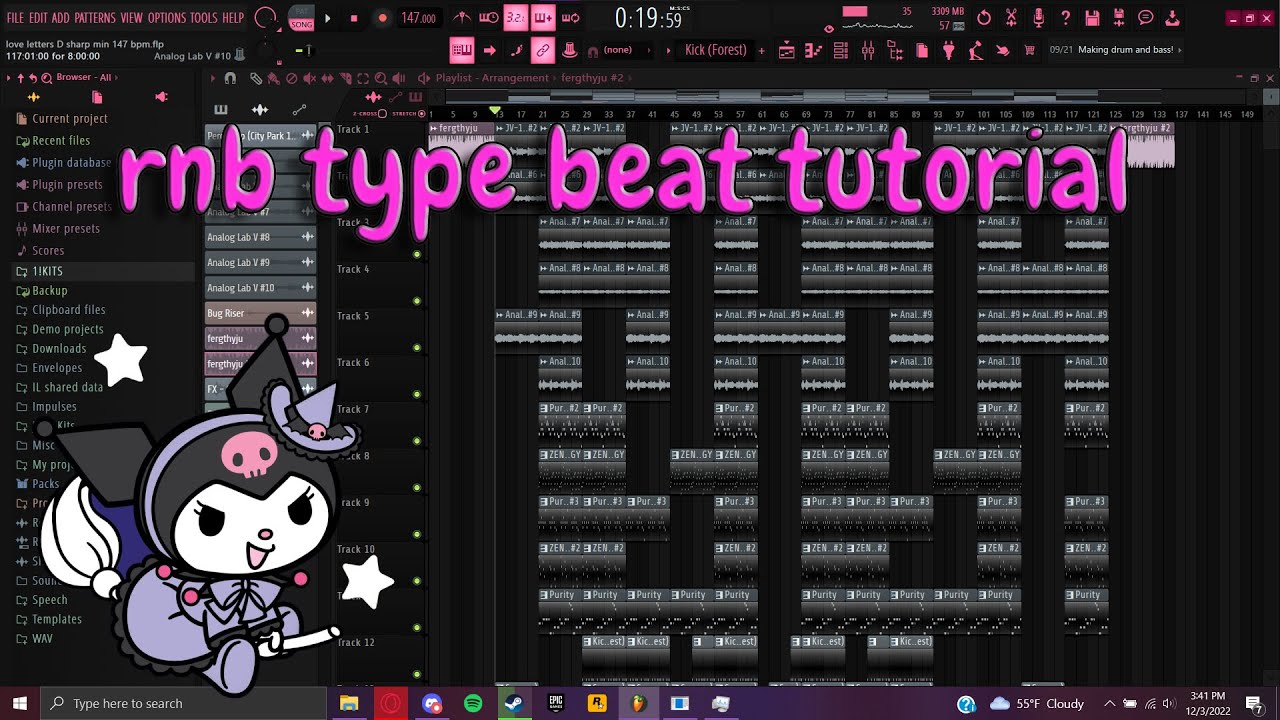Open the ADD menu
Screen dimensions: 1280x720
(x=61, y=18)
